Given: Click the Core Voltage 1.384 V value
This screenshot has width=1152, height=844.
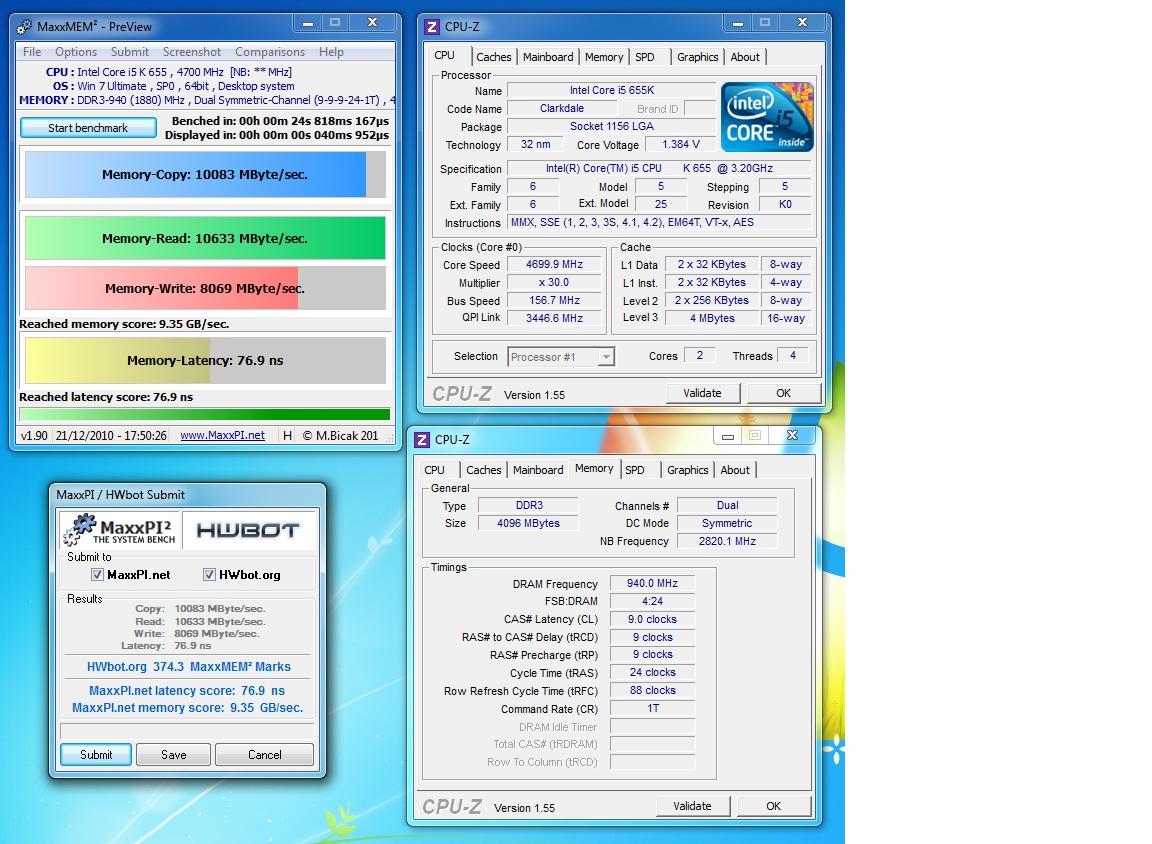Looking at the screenshot, I should (680, 145).
